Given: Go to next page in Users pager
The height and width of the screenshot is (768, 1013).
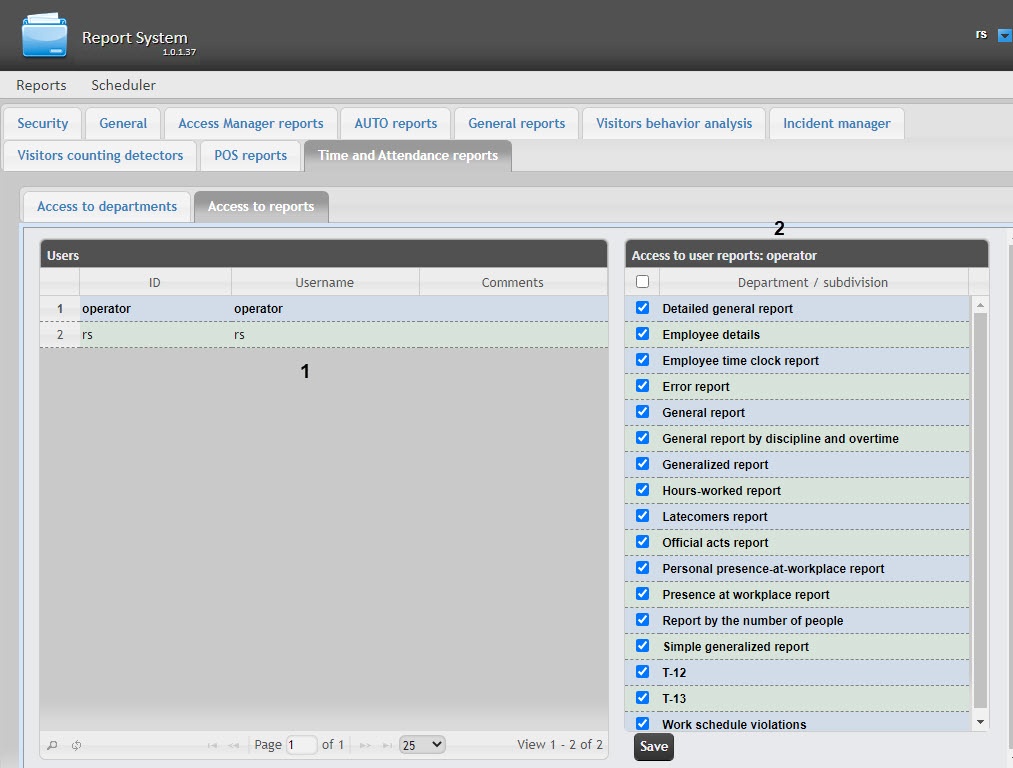Looking at the screenshot, I should tap(365, 745).
